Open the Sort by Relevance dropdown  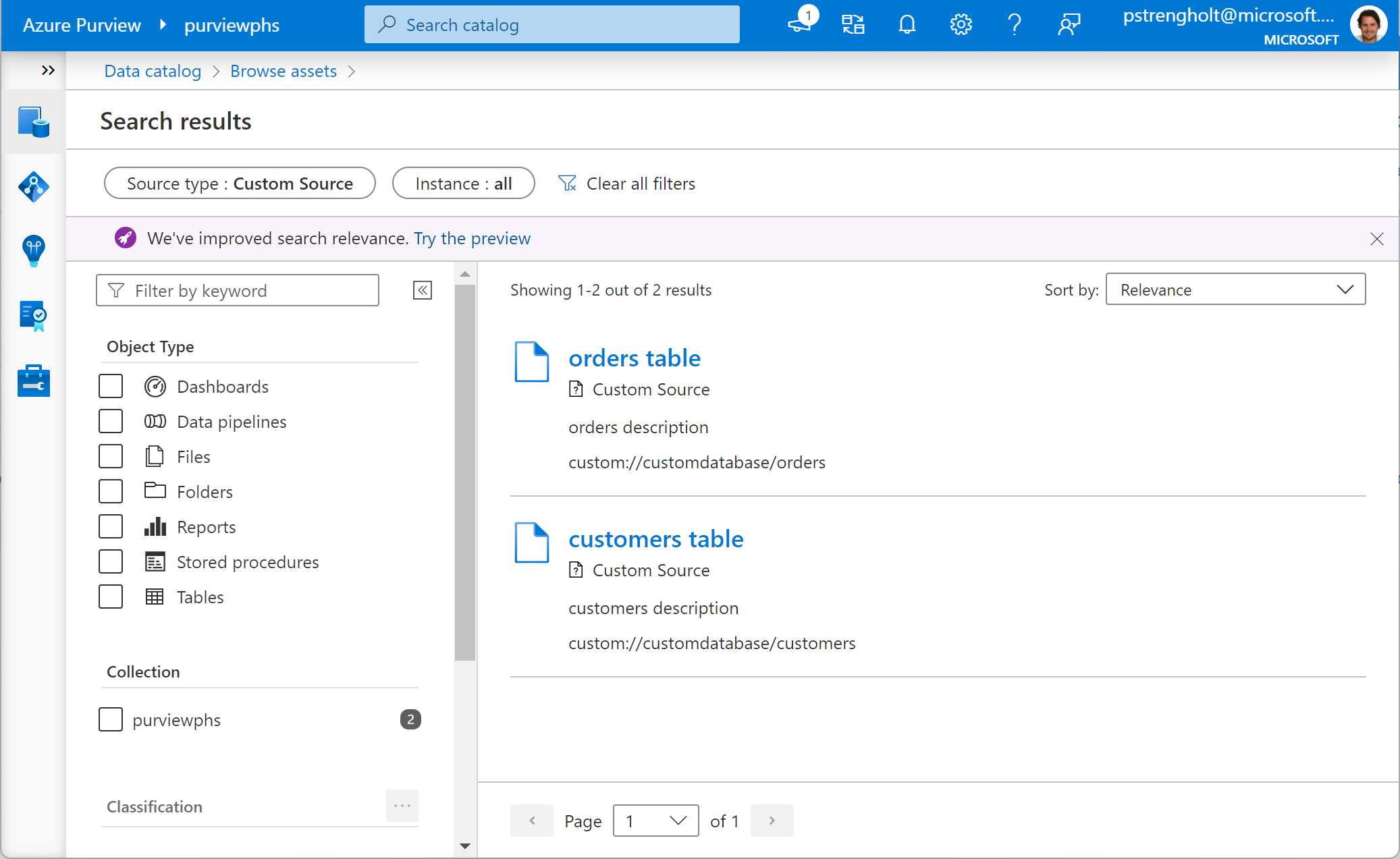point(1235,289)
